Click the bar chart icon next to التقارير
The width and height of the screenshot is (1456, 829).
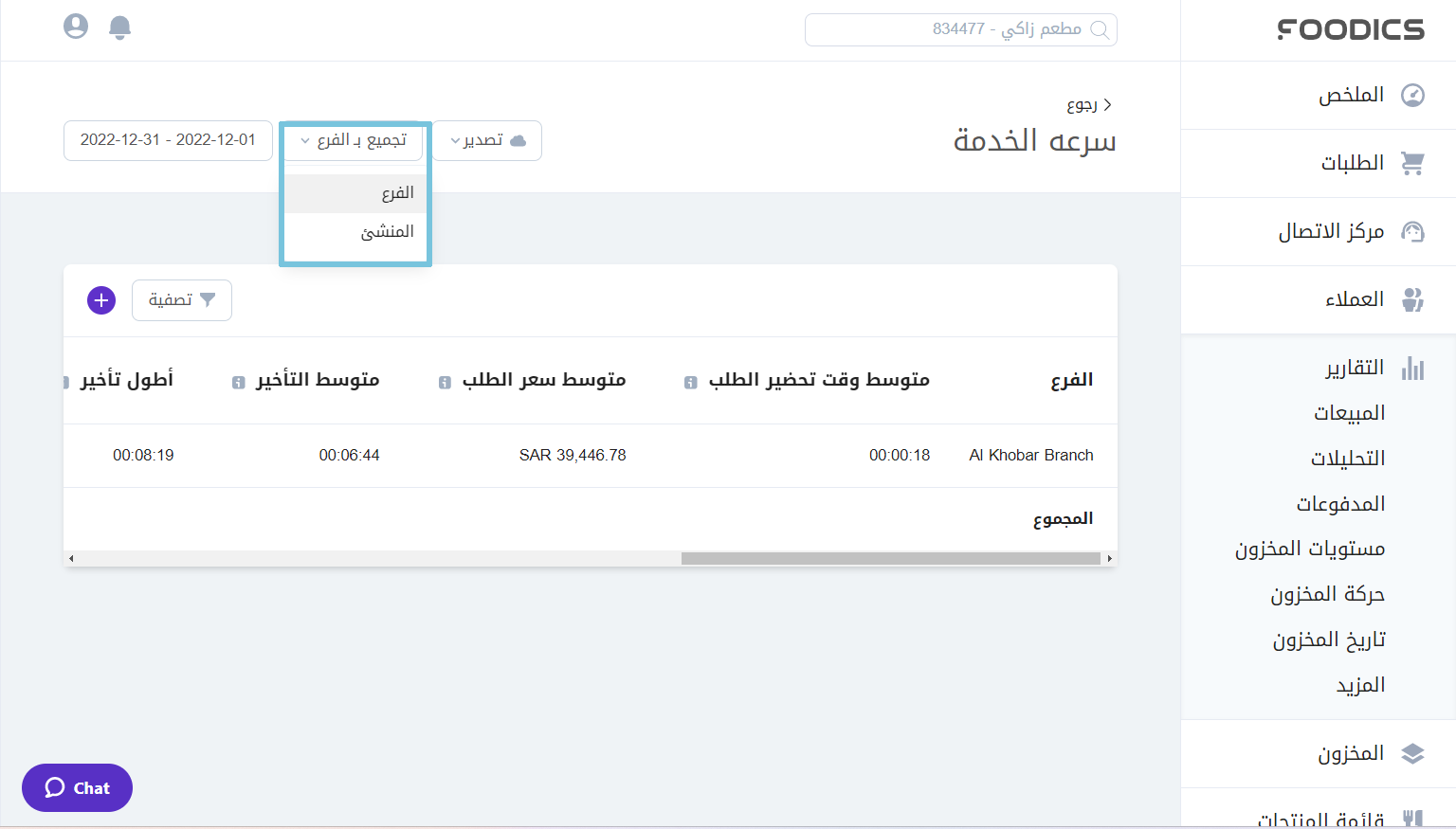tap(1413, 369)
